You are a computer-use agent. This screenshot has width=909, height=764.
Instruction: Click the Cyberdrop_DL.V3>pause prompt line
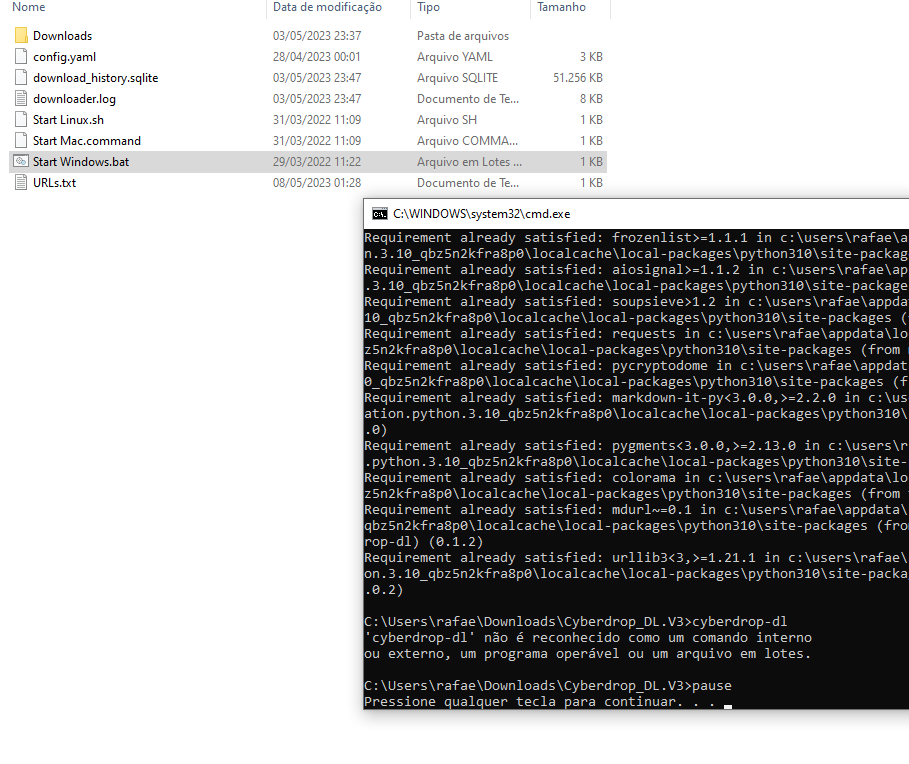[x=548, y=686]
